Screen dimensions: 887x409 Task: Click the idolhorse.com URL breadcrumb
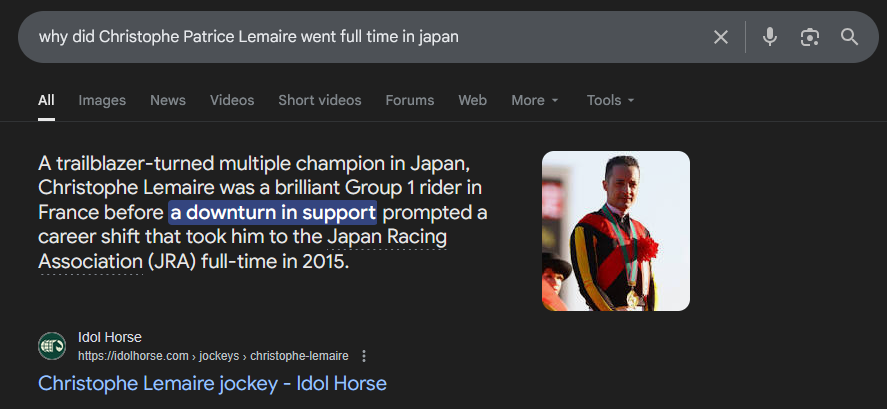[213, 356]
